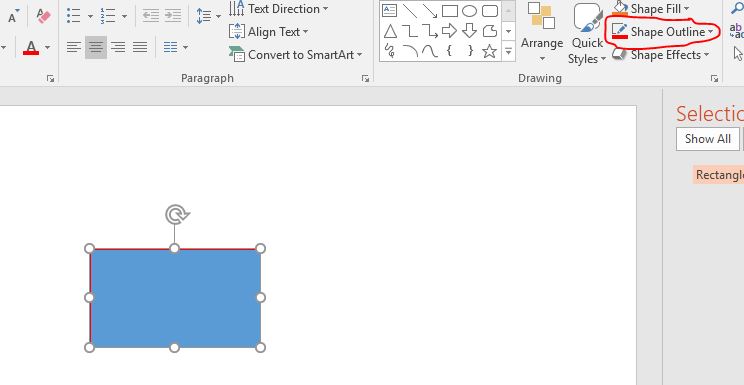This screenshot has width=744, height=385.
Task: Select the Triangle shape in gallery
Action: coord(390,31)
